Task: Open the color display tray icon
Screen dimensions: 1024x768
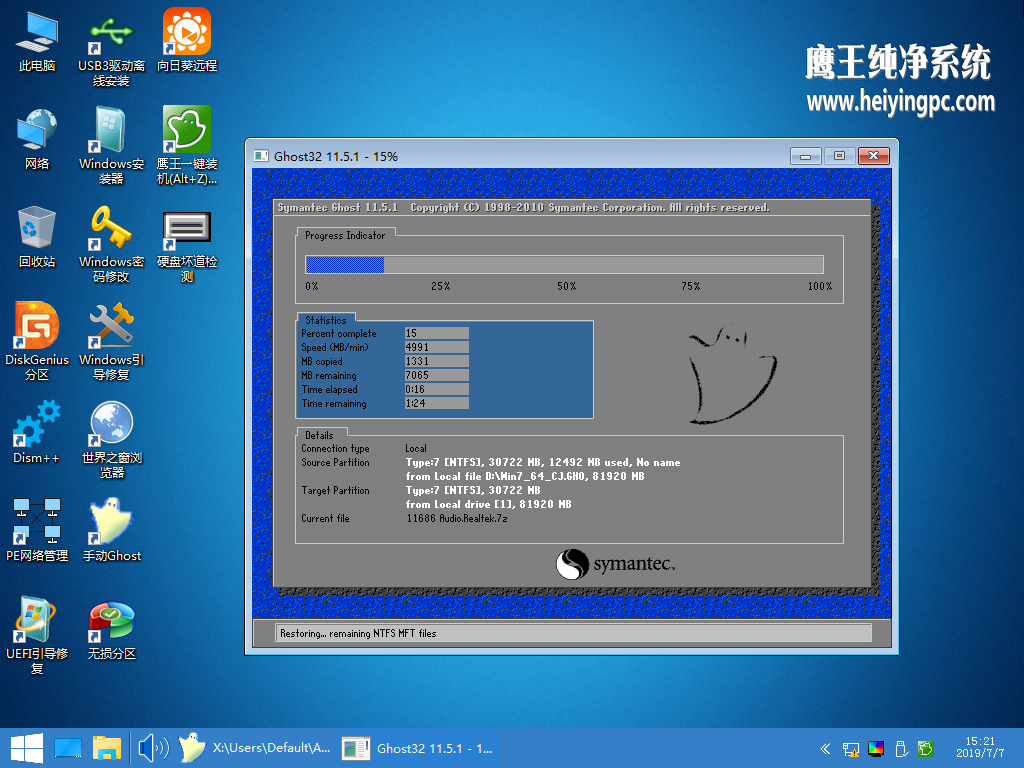Action: point(876,749)
